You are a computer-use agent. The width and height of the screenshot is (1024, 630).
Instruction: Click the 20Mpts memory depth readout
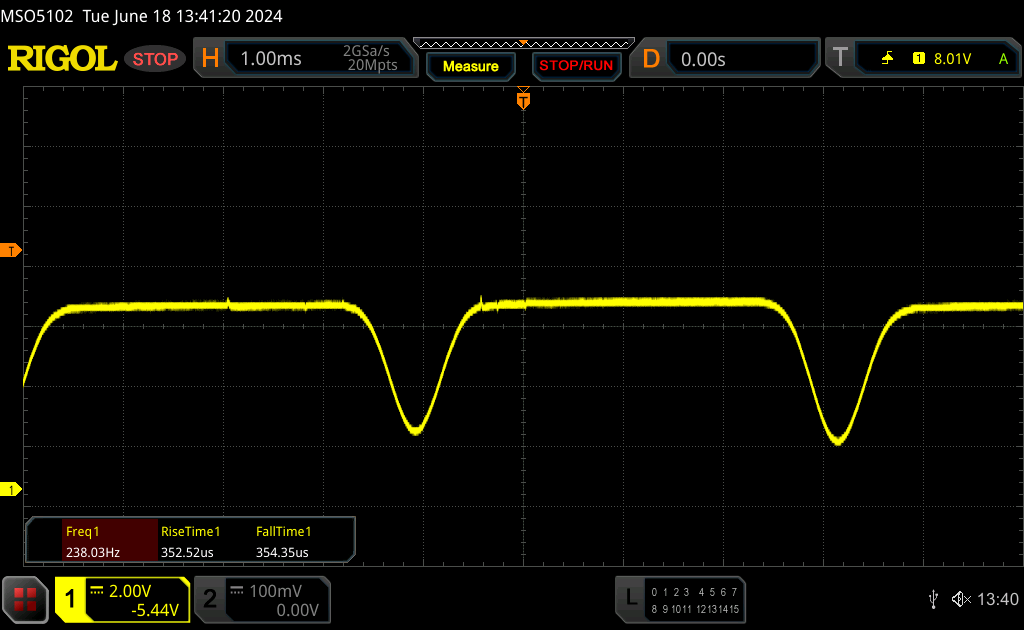(x=372, y=65)
